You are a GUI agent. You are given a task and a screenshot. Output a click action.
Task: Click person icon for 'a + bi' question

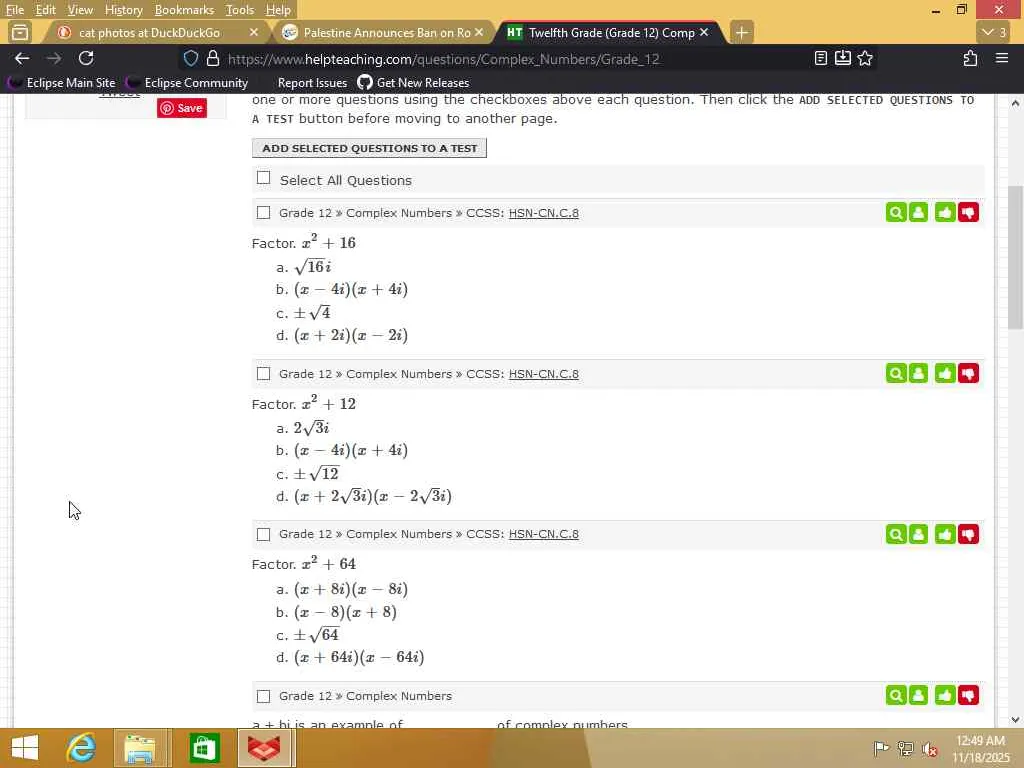coord(918,696)
